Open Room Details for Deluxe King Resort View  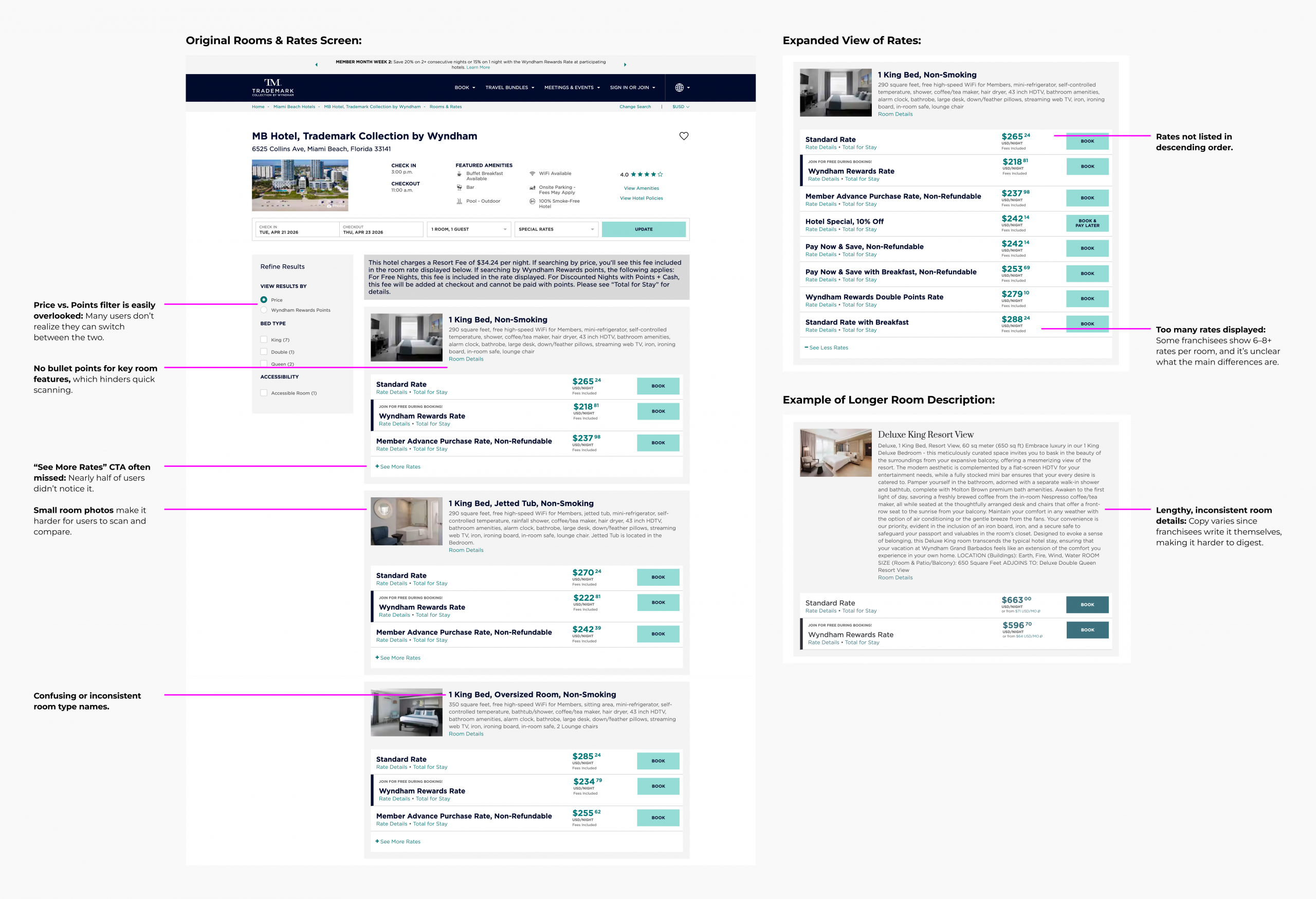coord(895,578)
